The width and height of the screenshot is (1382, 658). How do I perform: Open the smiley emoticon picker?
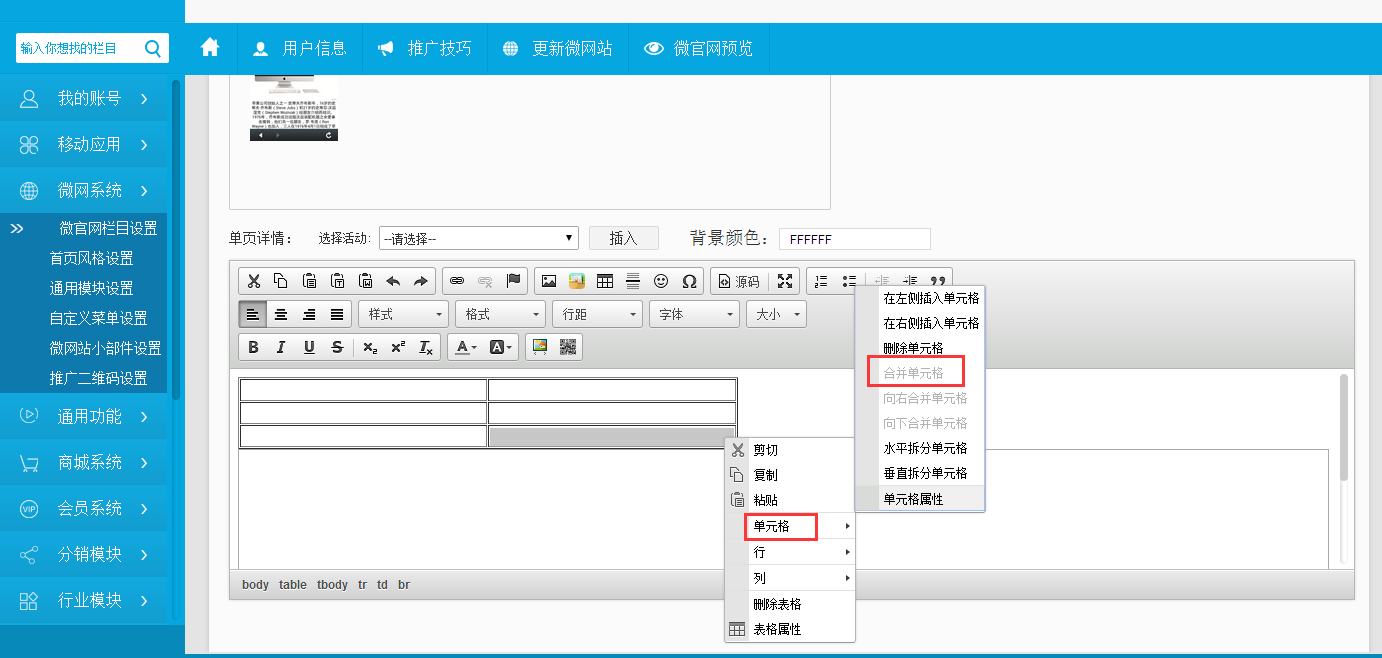point(661,282)
